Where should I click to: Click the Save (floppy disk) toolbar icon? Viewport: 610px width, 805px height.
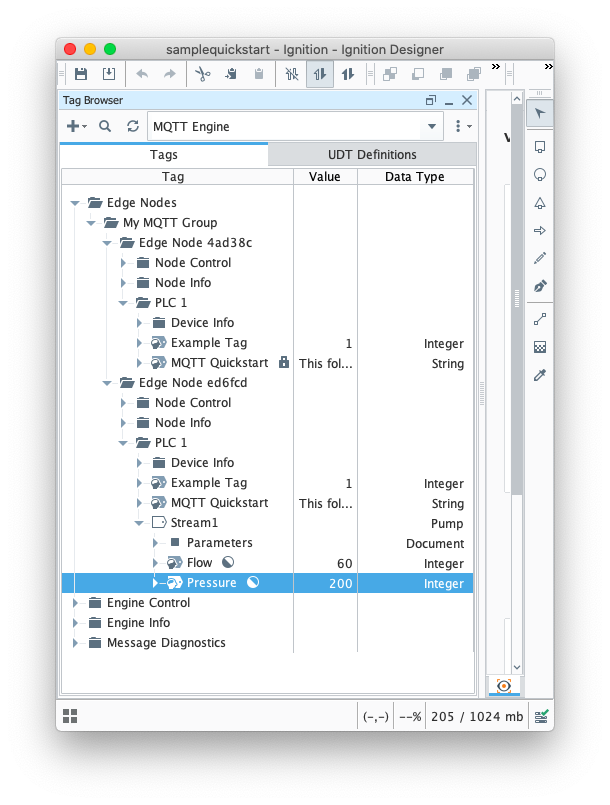pyautogui.click(x=81, y=74)
